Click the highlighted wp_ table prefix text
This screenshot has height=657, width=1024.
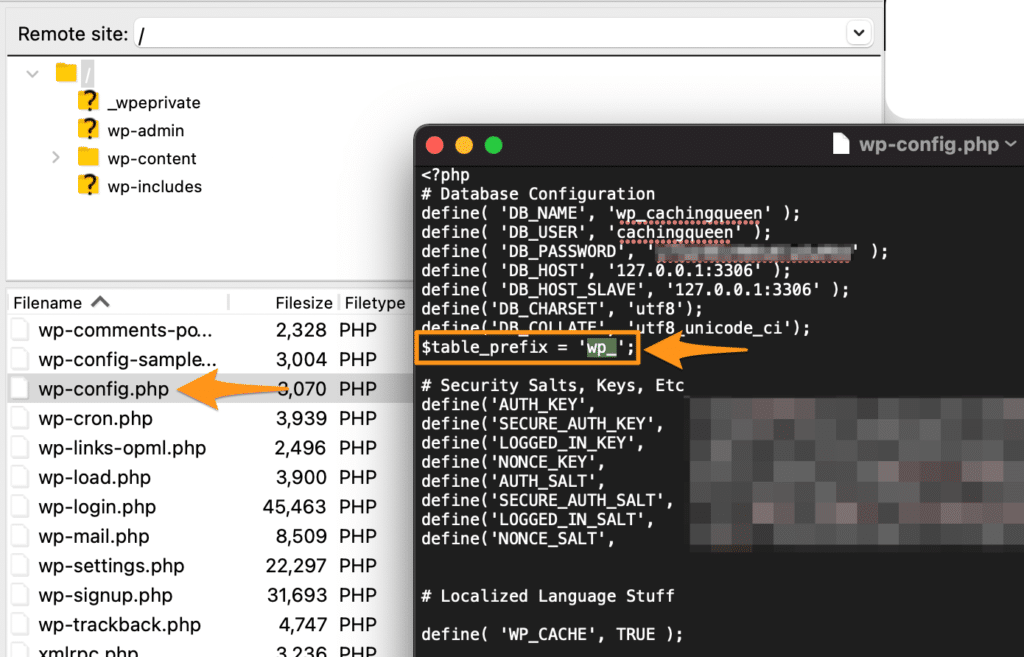pos(606,348)
